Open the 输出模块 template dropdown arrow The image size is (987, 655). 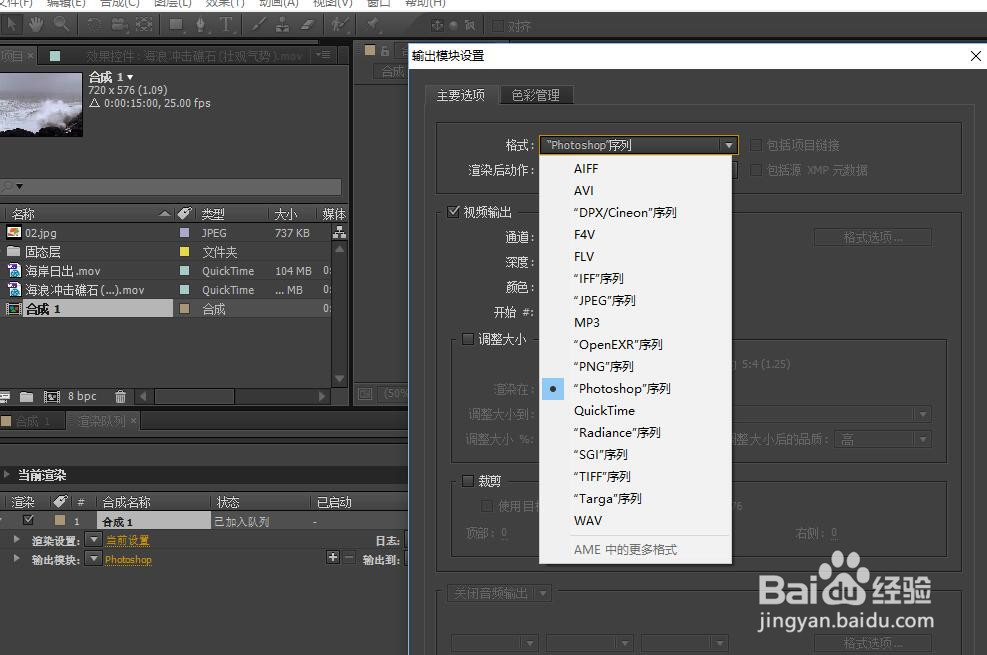click(93, 559)
